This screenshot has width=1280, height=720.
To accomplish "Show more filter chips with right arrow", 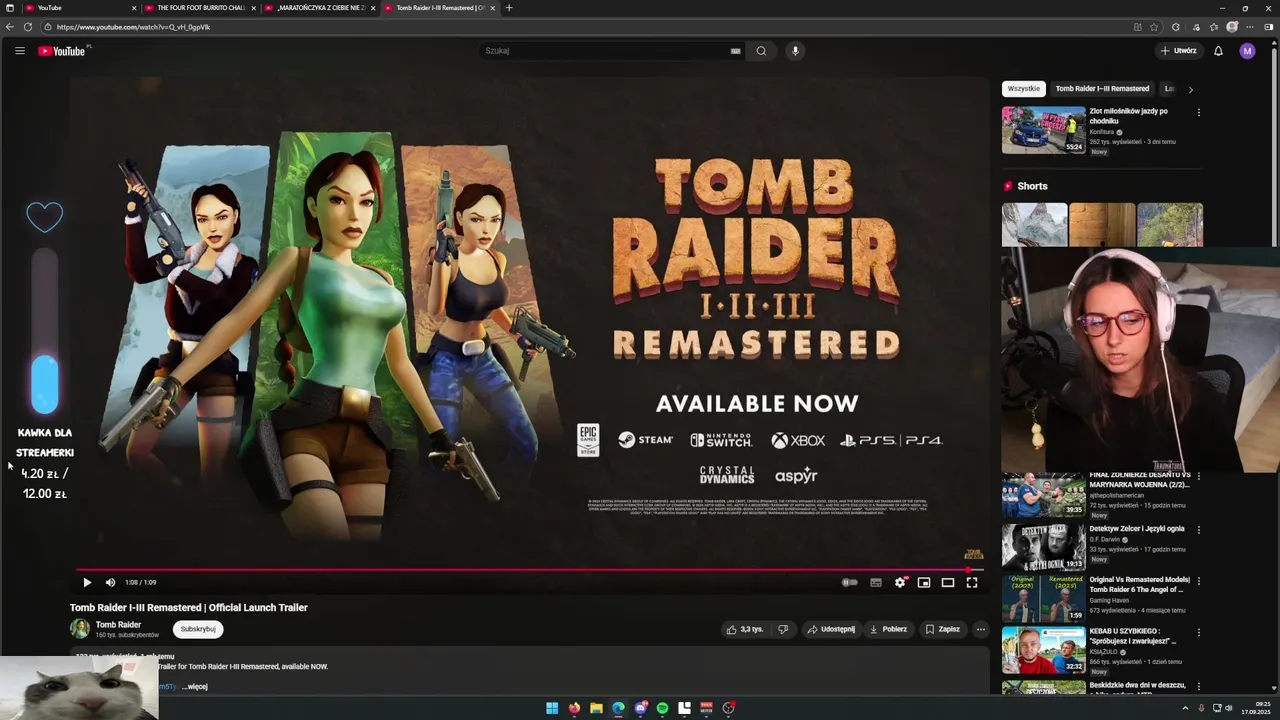I will pyautogui.click(x=1190, y=89).
